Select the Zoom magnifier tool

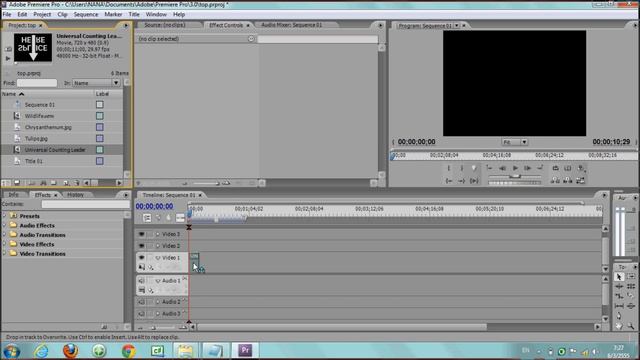631,326
